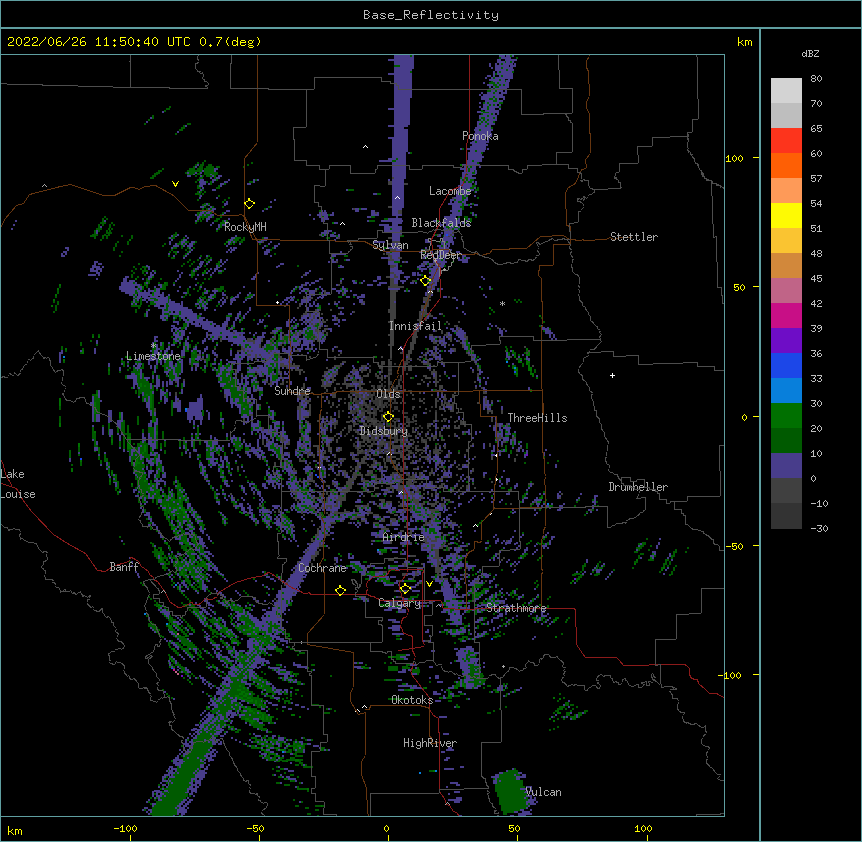Pick the magenta 42-39 dBZ legend swatch
This screenshot has height=842, width=862.
786,315
